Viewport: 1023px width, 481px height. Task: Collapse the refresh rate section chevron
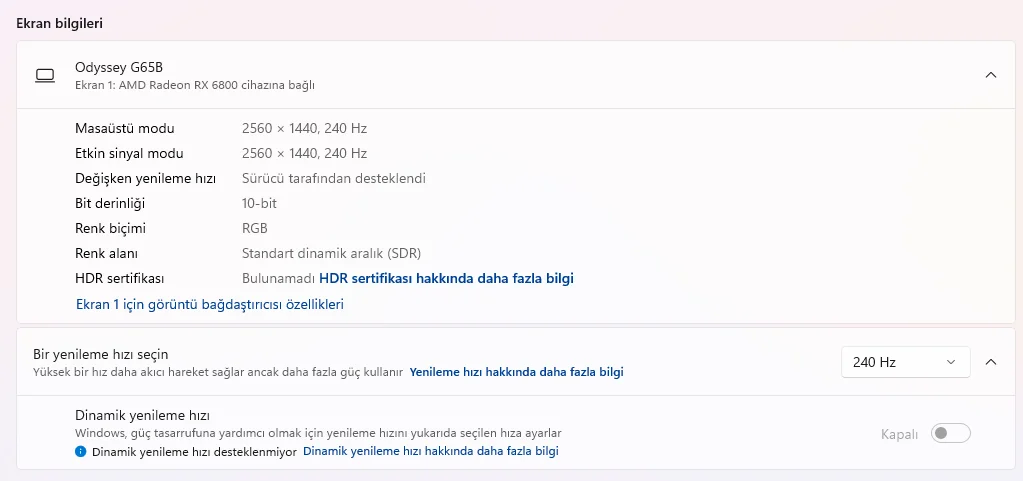coord(990,362)
